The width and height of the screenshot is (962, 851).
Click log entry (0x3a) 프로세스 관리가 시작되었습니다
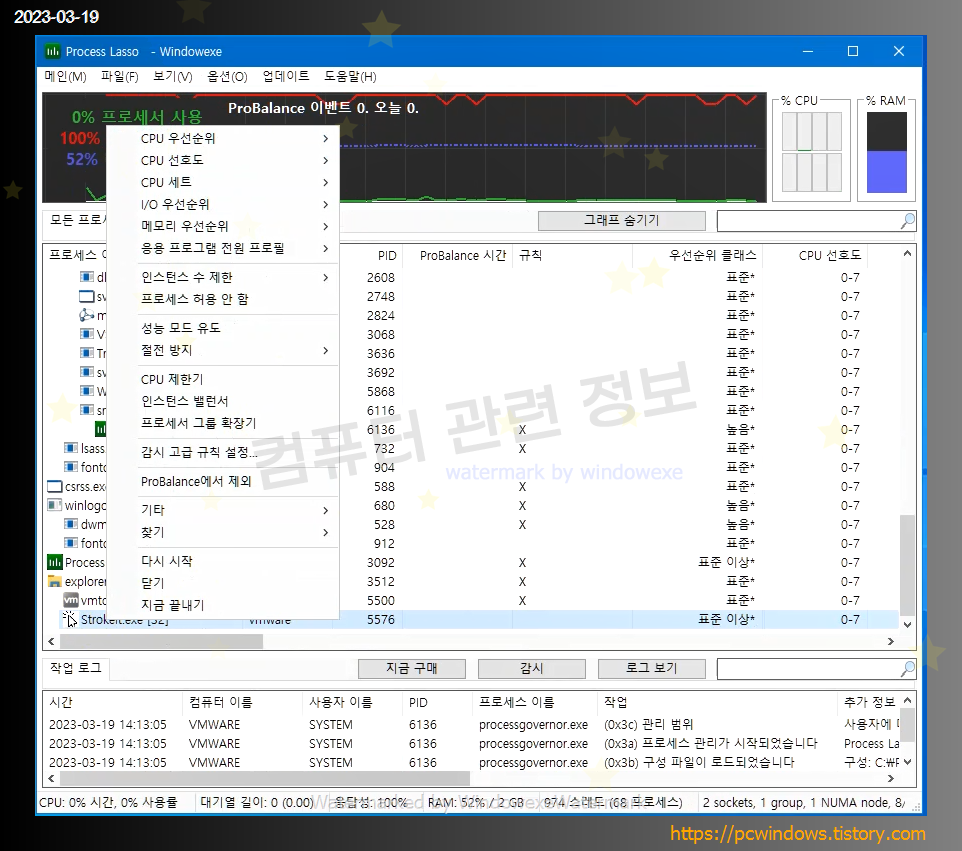710,744
